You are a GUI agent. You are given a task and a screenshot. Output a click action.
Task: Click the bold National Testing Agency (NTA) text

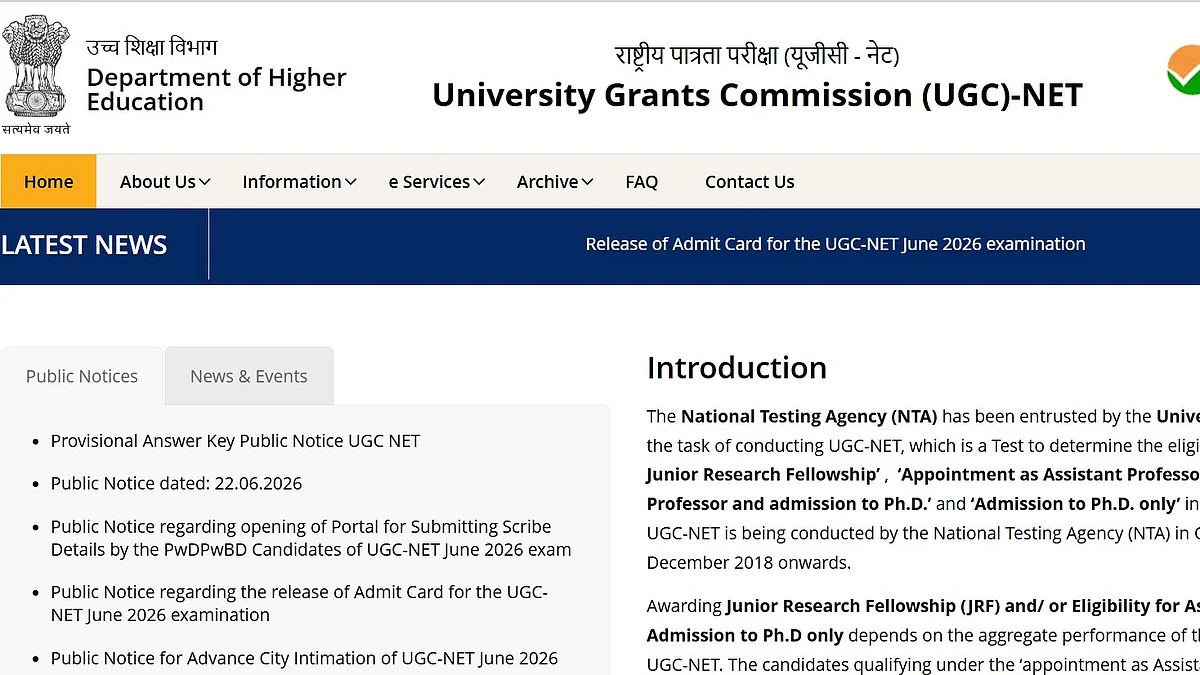[x=809, y=416]
